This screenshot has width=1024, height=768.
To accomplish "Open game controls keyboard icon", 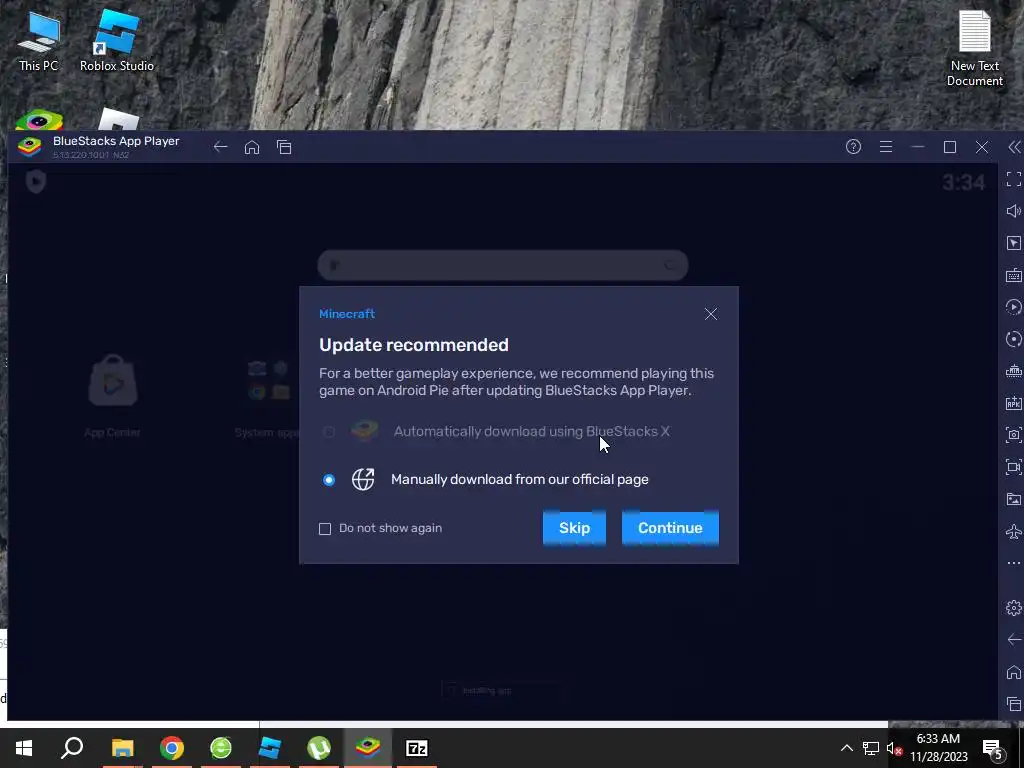I will pos(1014,275).
